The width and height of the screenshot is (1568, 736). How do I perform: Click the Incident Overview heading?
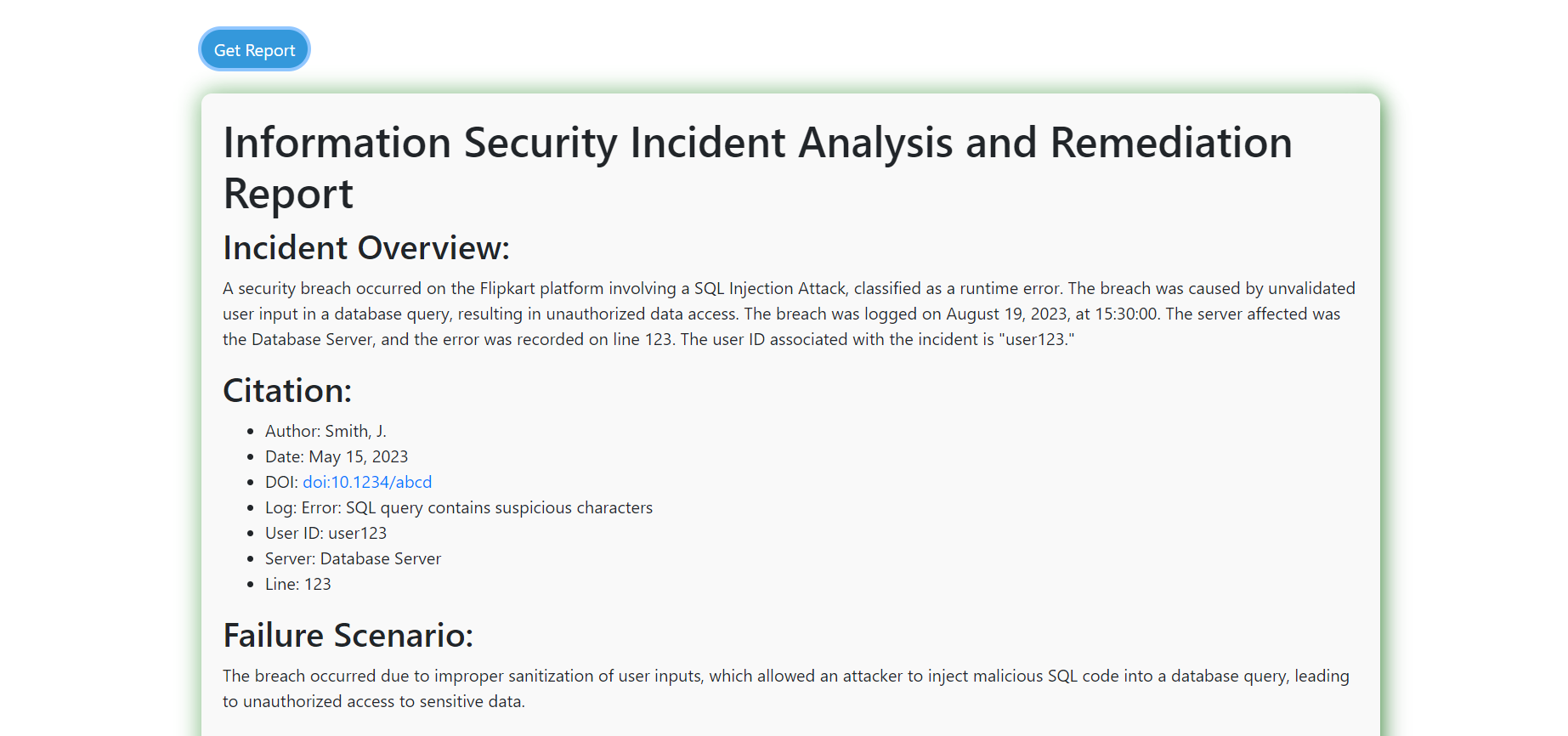(x=365, y=247)
